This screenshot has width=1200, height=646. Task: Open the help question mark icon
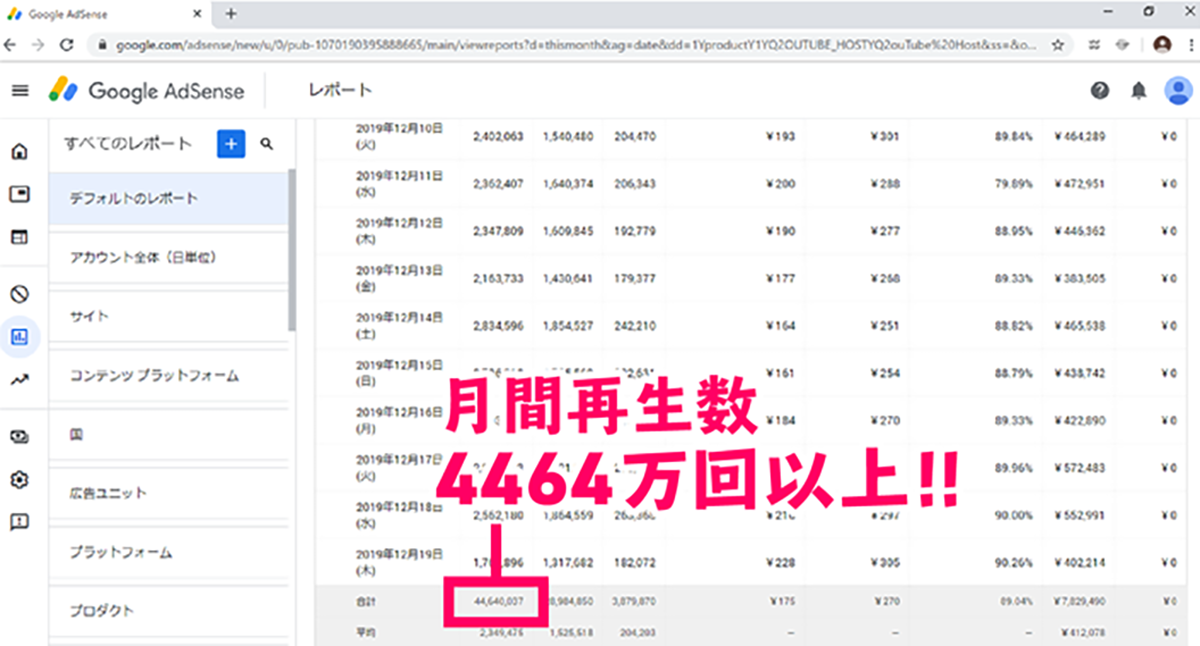pyautogui.click(x=1100, y=91)
